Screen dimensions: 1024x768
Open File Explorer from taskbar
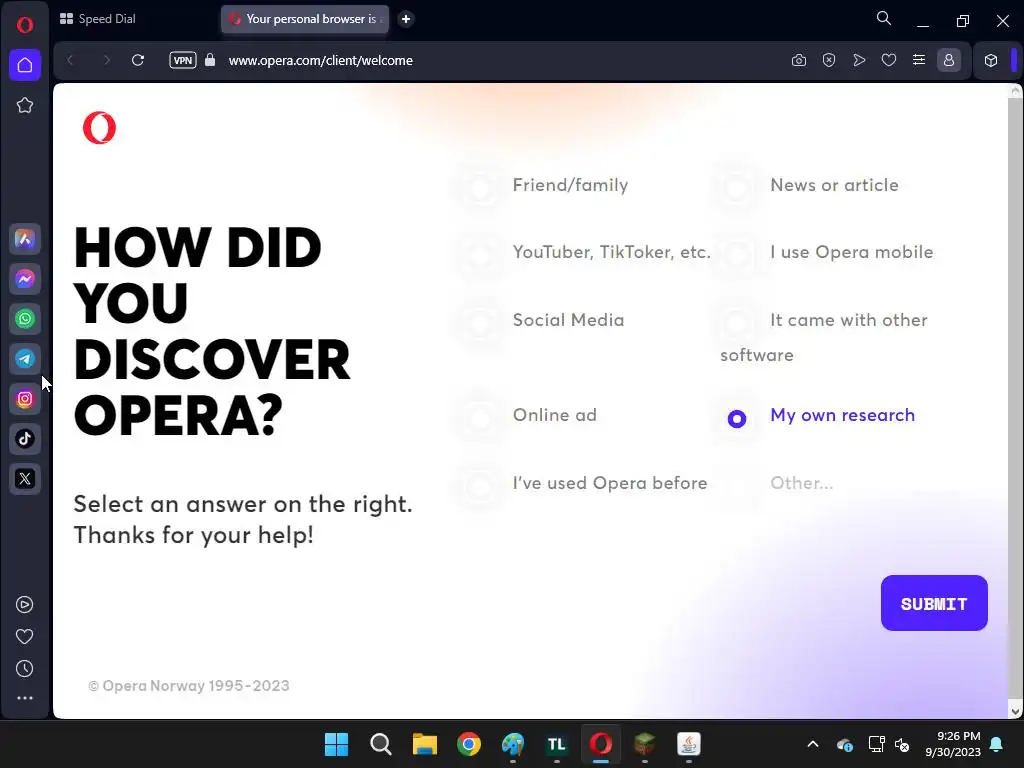[424, 744]
